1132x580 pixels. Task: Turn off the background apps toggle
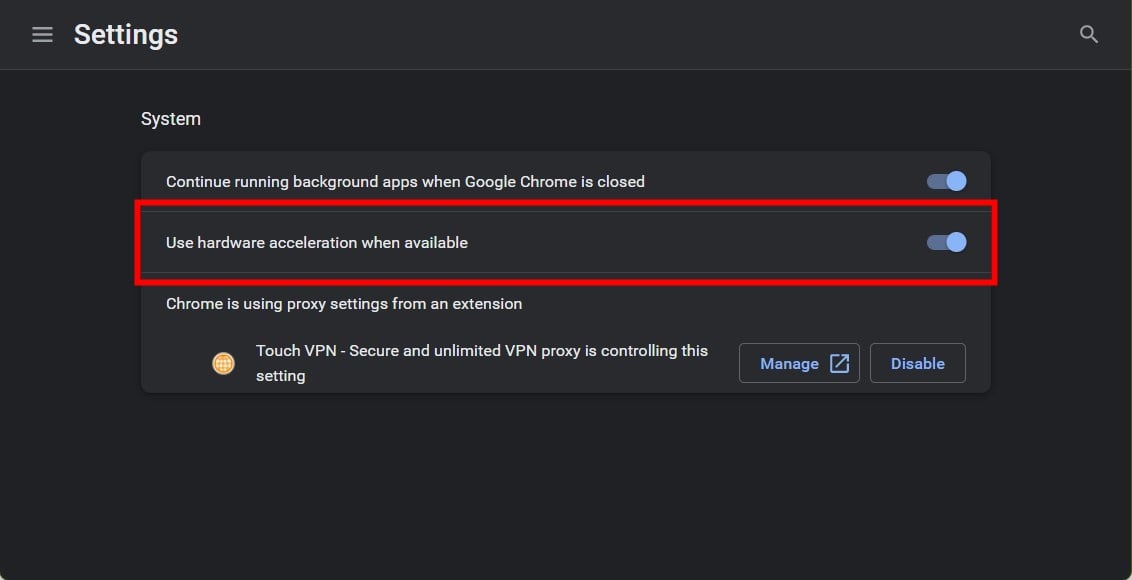[x=946, y=181]
